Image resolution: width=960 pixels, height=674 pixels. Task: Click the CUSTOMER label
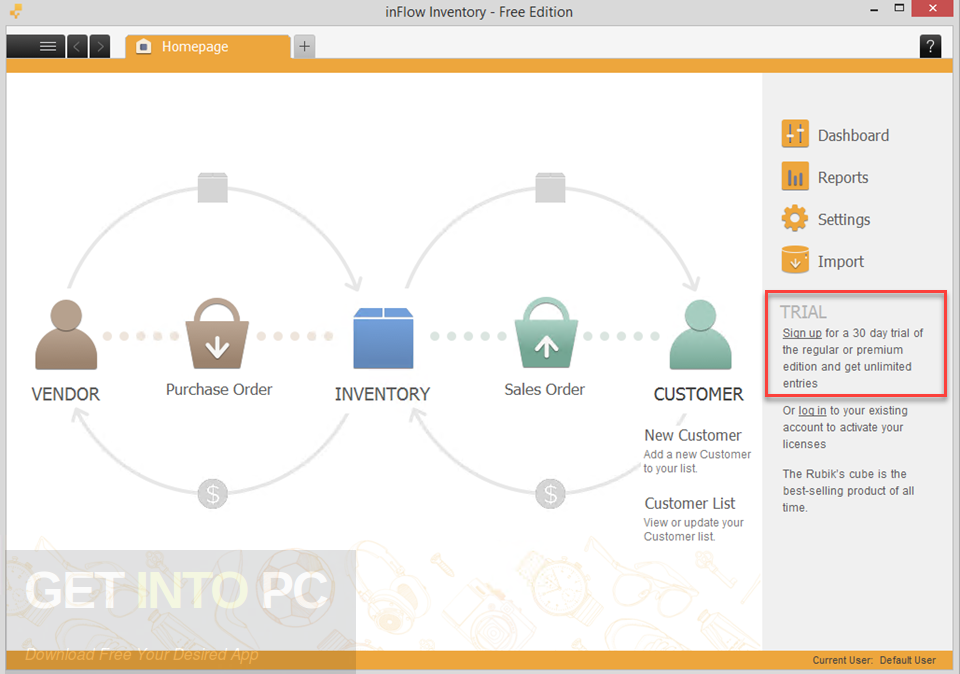coord(699,394)
